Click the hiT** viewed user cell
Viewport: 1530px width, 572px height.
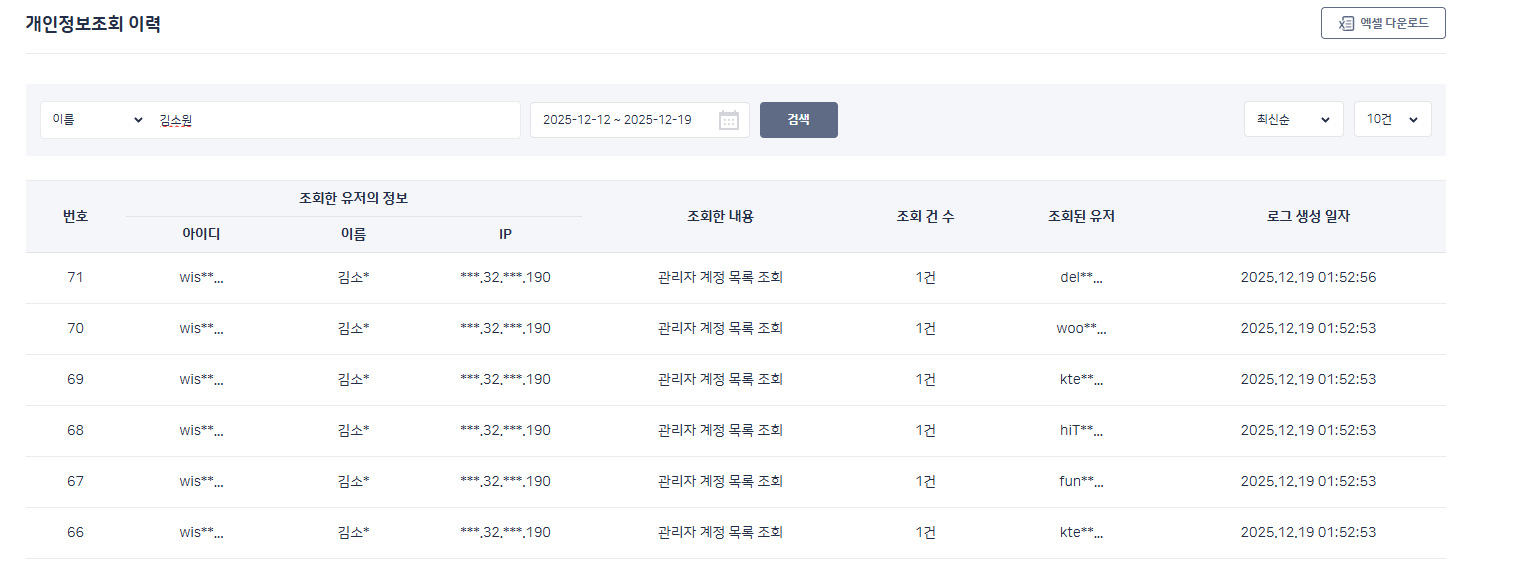(x=1081, y=431)
